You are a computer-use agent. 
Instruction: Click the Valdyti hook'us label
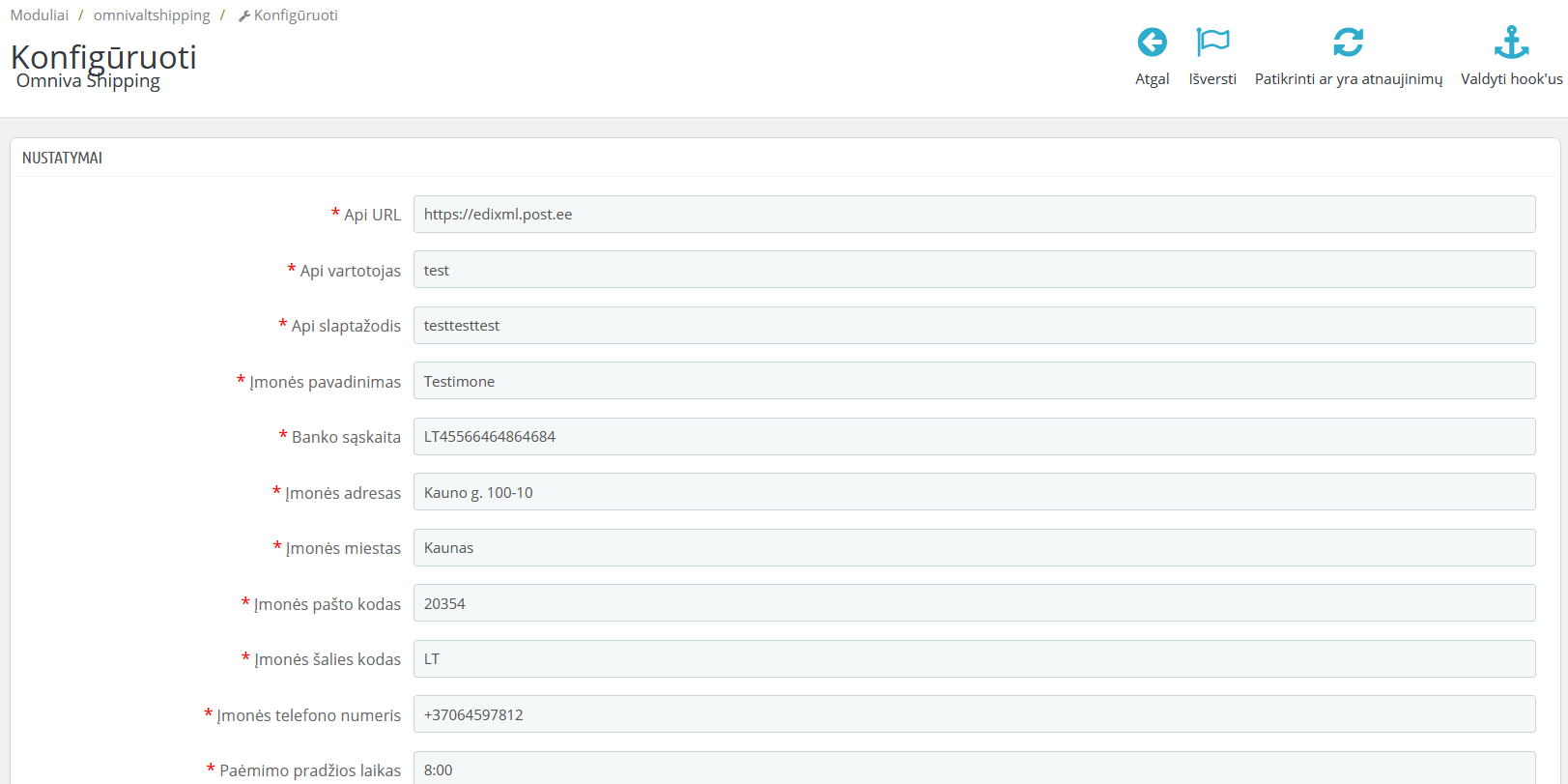pos(1511,79)
